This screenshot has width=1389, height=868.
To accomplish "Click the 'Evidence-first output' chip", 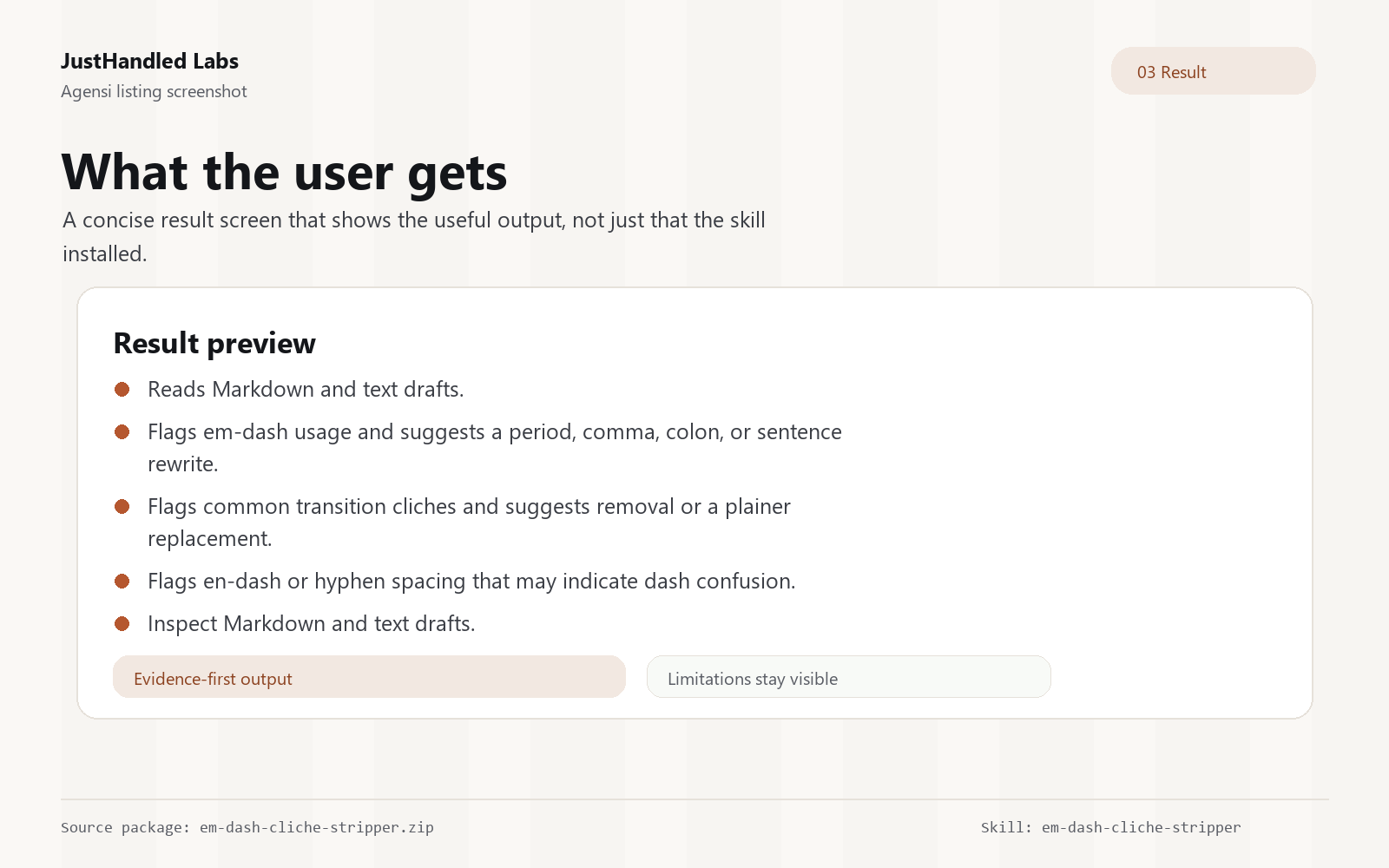I will click(369, 677).
